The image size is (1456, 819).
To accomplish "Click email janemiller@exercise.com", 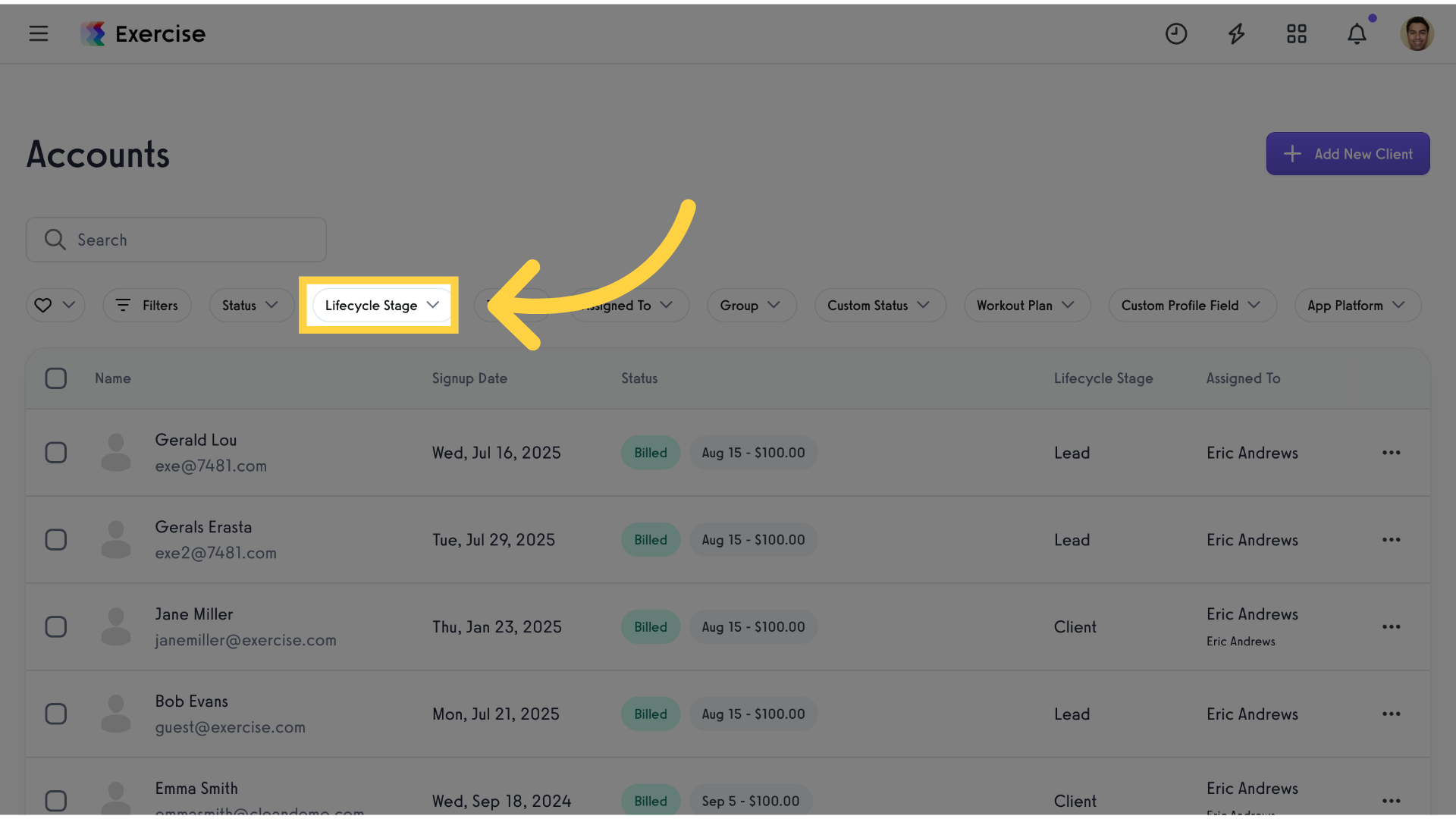I will pos(246,641).
